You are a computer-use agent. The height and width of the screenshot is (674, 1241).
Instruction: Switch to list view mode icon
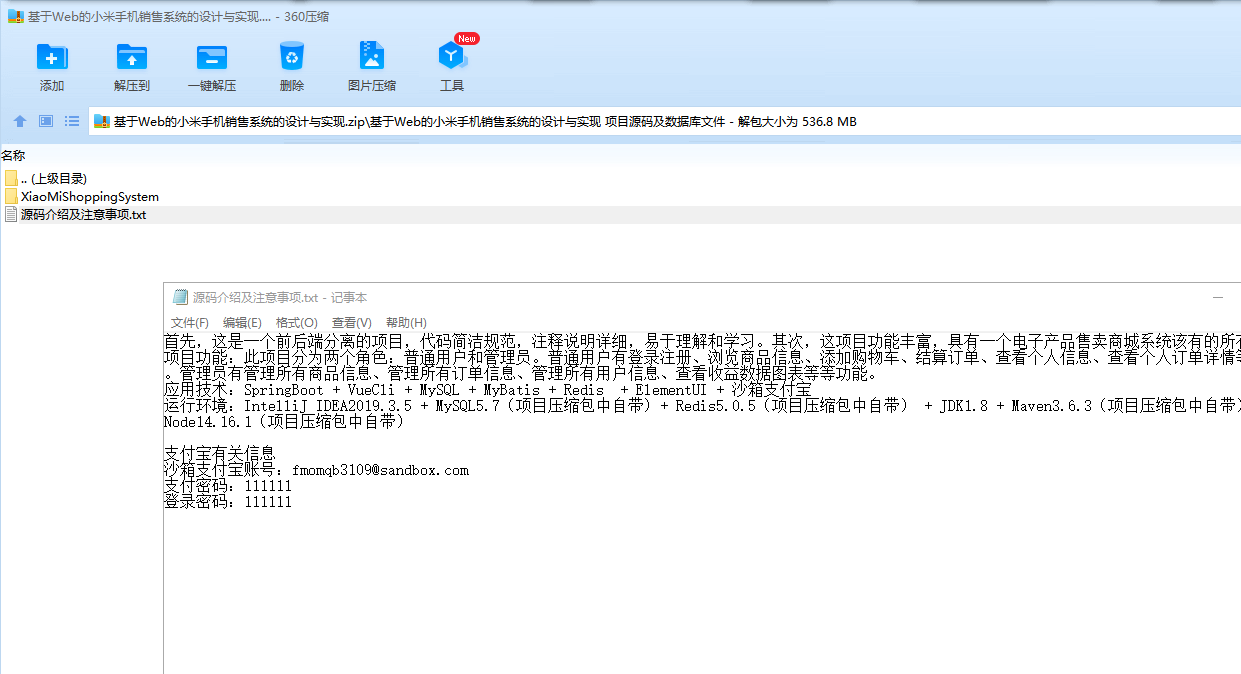pos(72,121)
